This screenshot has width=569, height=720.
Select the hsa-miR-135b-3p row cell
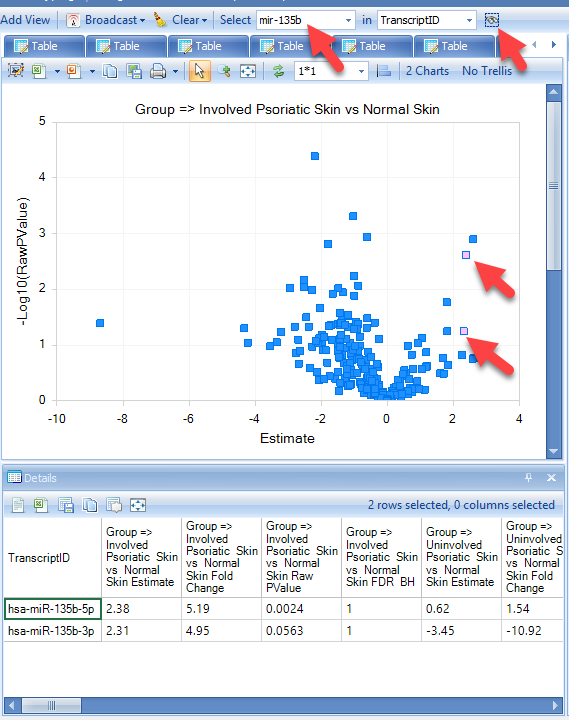pos(52,631)
